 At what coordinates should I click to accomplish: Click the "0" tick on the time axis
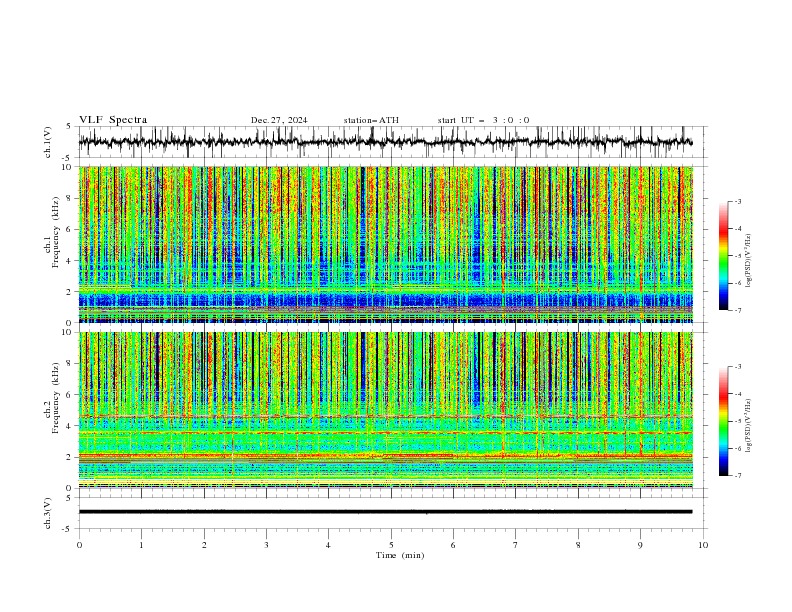79,545
